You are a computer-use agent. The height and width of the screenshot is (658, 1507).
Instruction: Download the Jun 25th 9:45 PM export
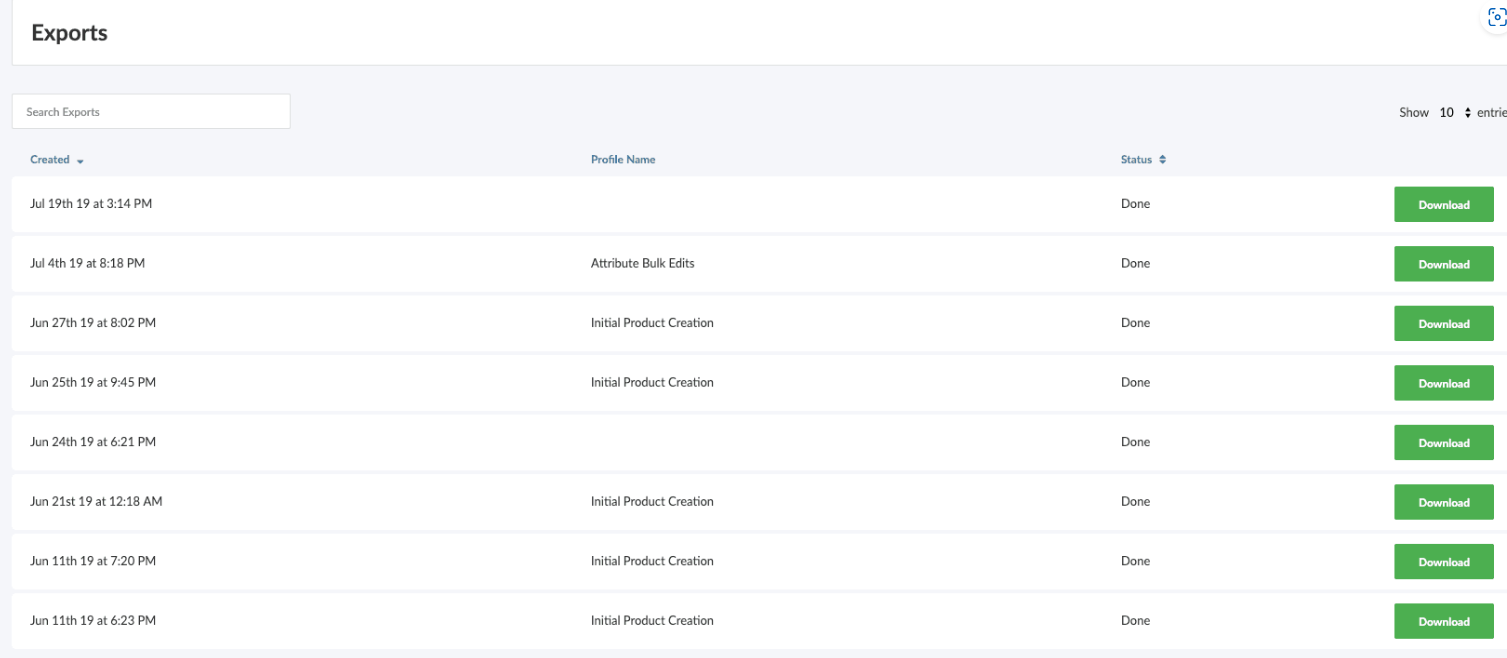(x=1443, y=383)
